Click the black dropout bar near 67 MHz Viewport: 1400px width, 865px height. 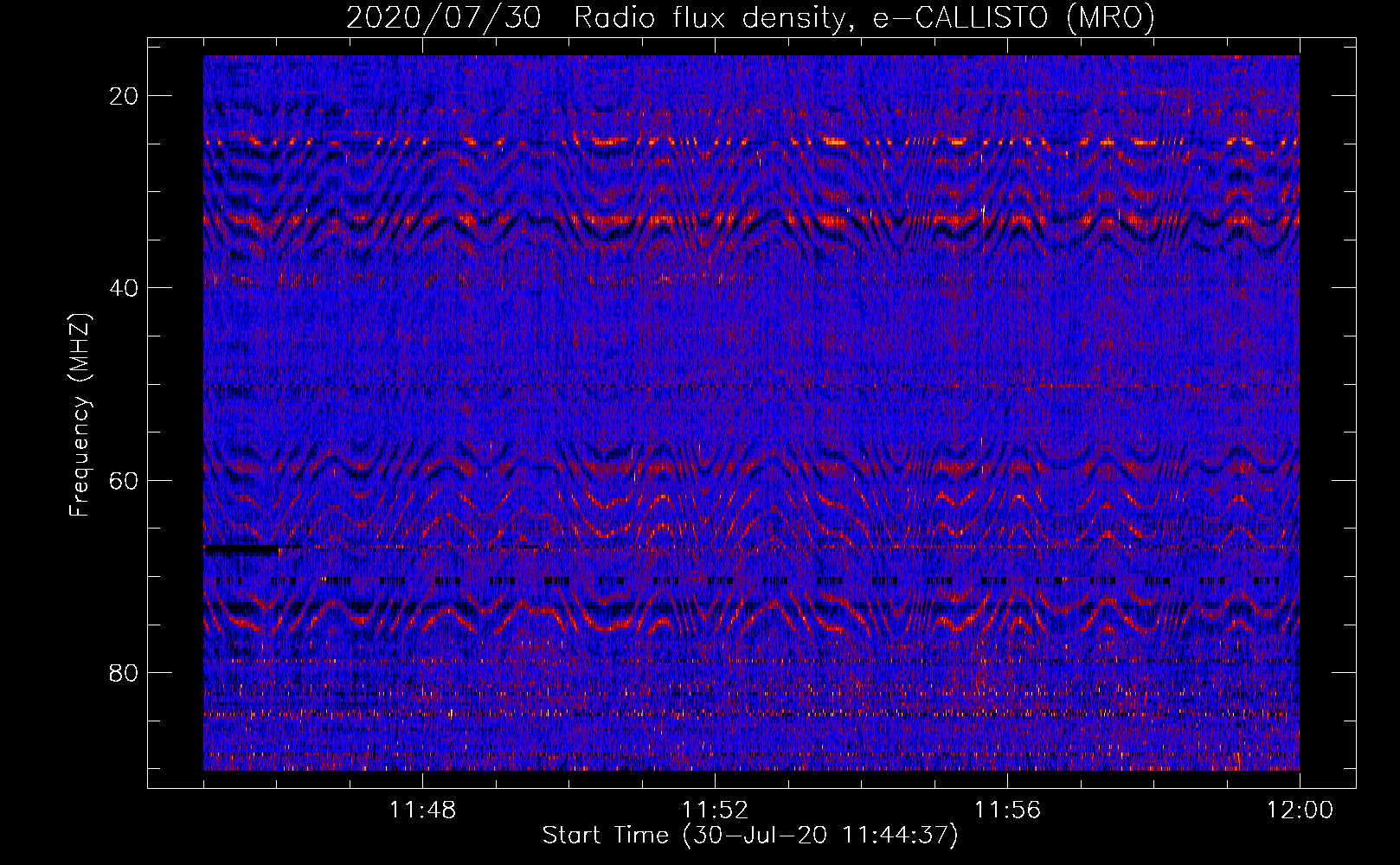pos(241,548)
